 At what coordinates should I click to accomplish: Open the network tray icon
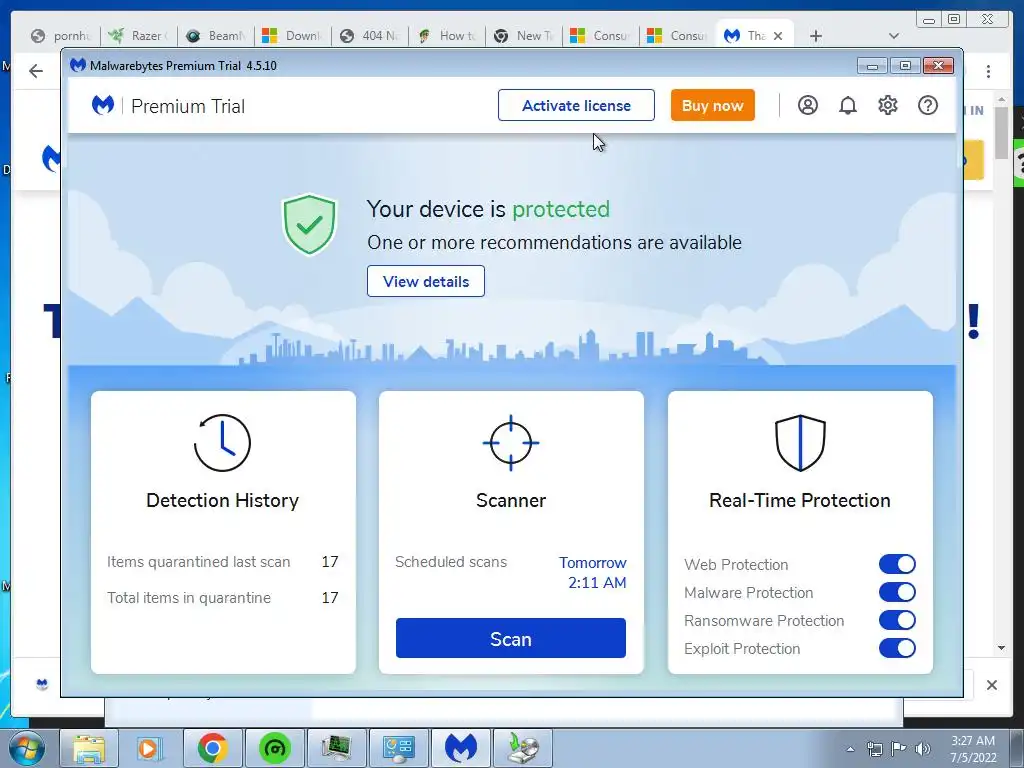[x=874, y=749]
